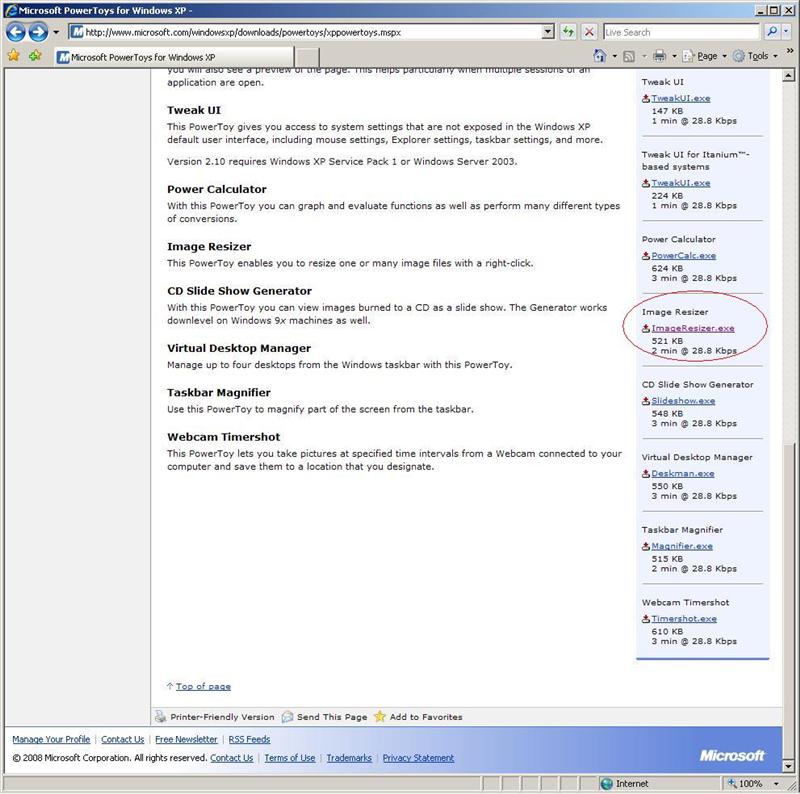800x794 pixels.
Task: Click the Send This Page envelope icon
Action: [288, 716]
